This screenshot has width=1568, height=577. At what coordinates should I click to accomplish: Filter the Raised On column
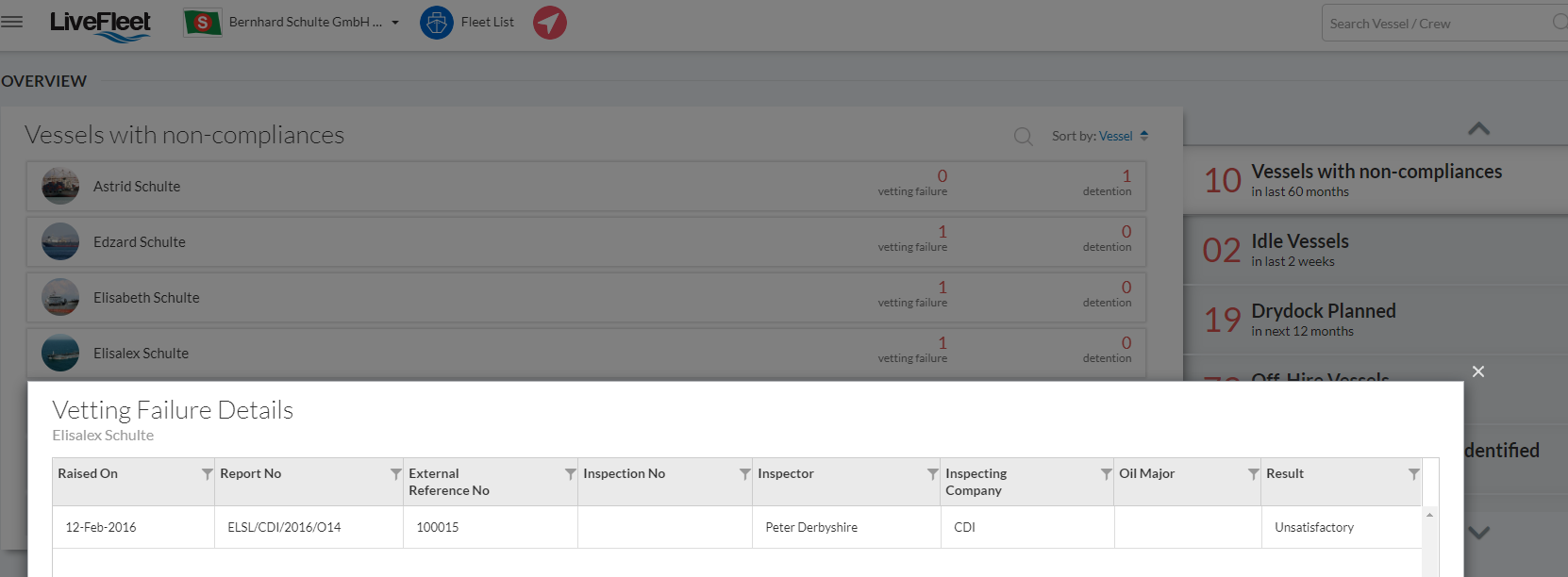[207, 474]
